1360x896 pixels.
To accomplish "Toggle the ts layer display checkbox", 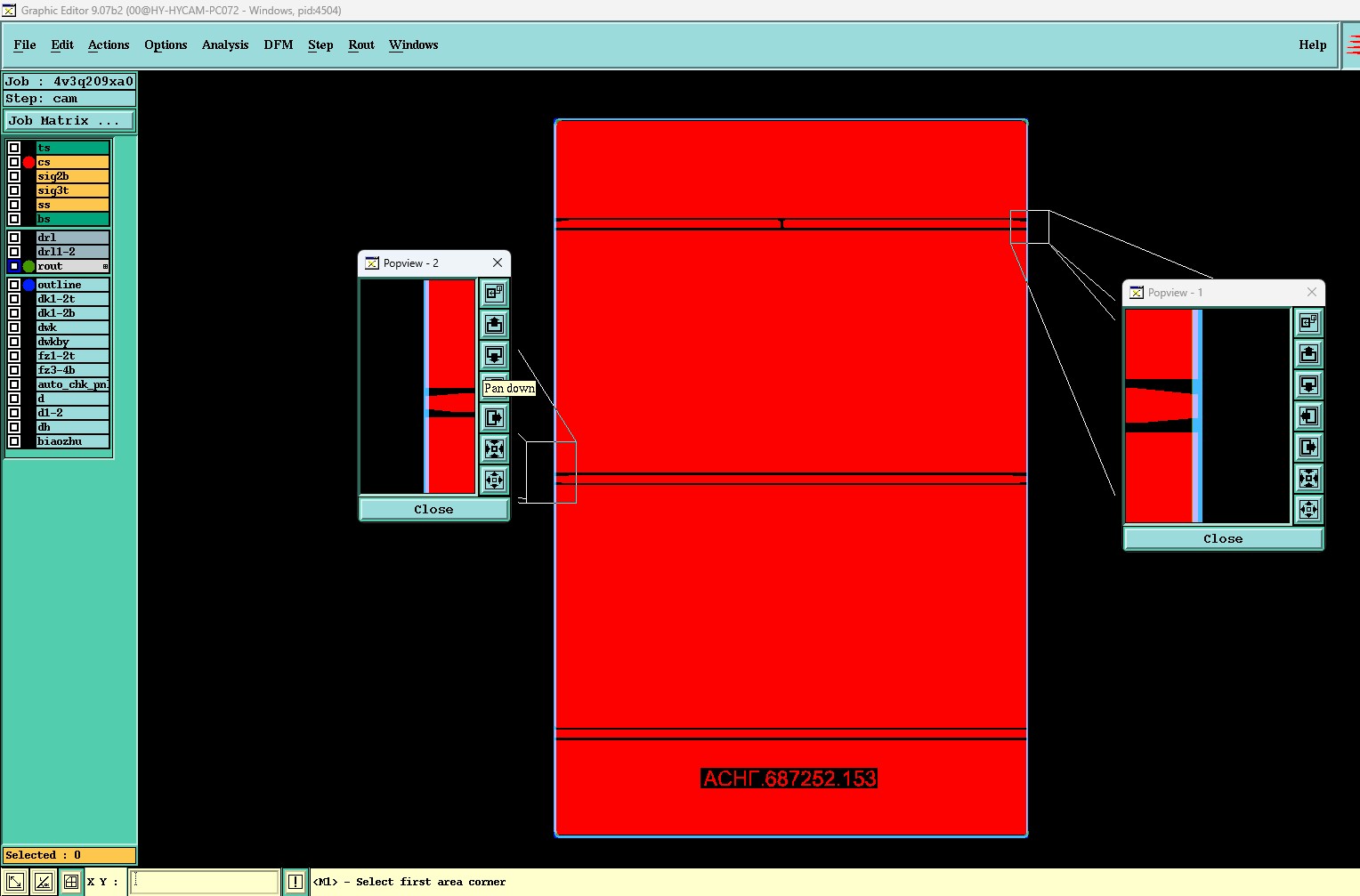I will coord(14,148).
